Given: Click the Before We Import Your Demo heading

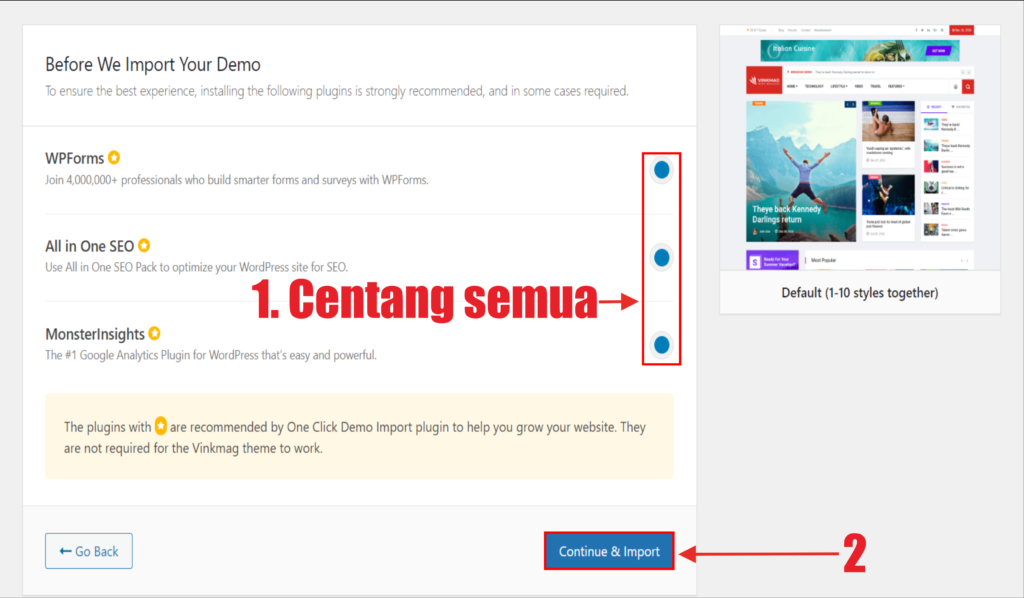Looking at the screenshot, I should 153,65.
